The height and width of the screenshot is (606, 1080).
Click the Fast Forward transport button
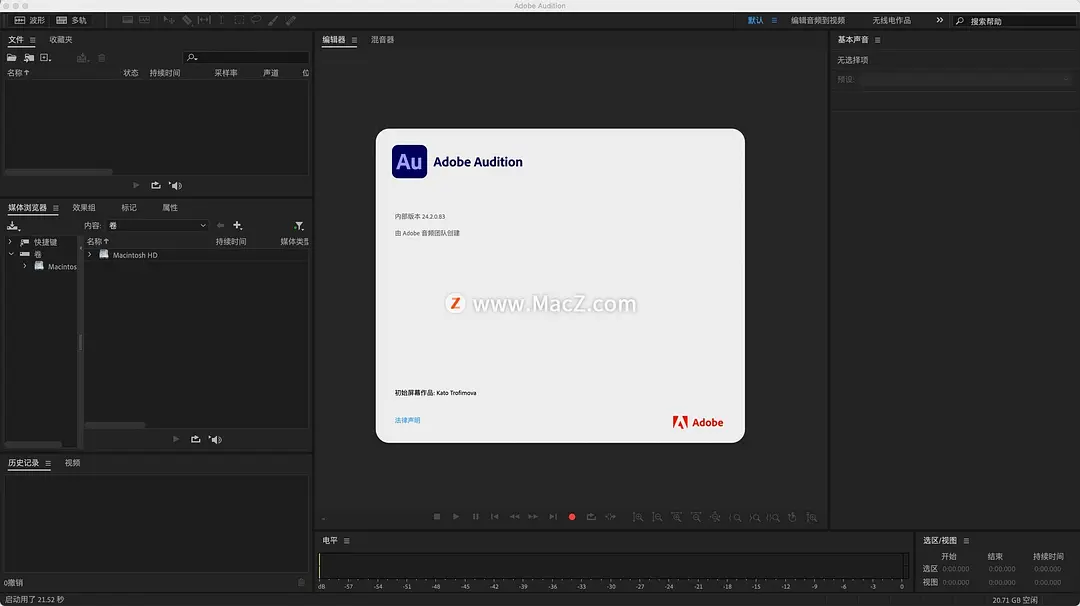[x=533, y=516]
